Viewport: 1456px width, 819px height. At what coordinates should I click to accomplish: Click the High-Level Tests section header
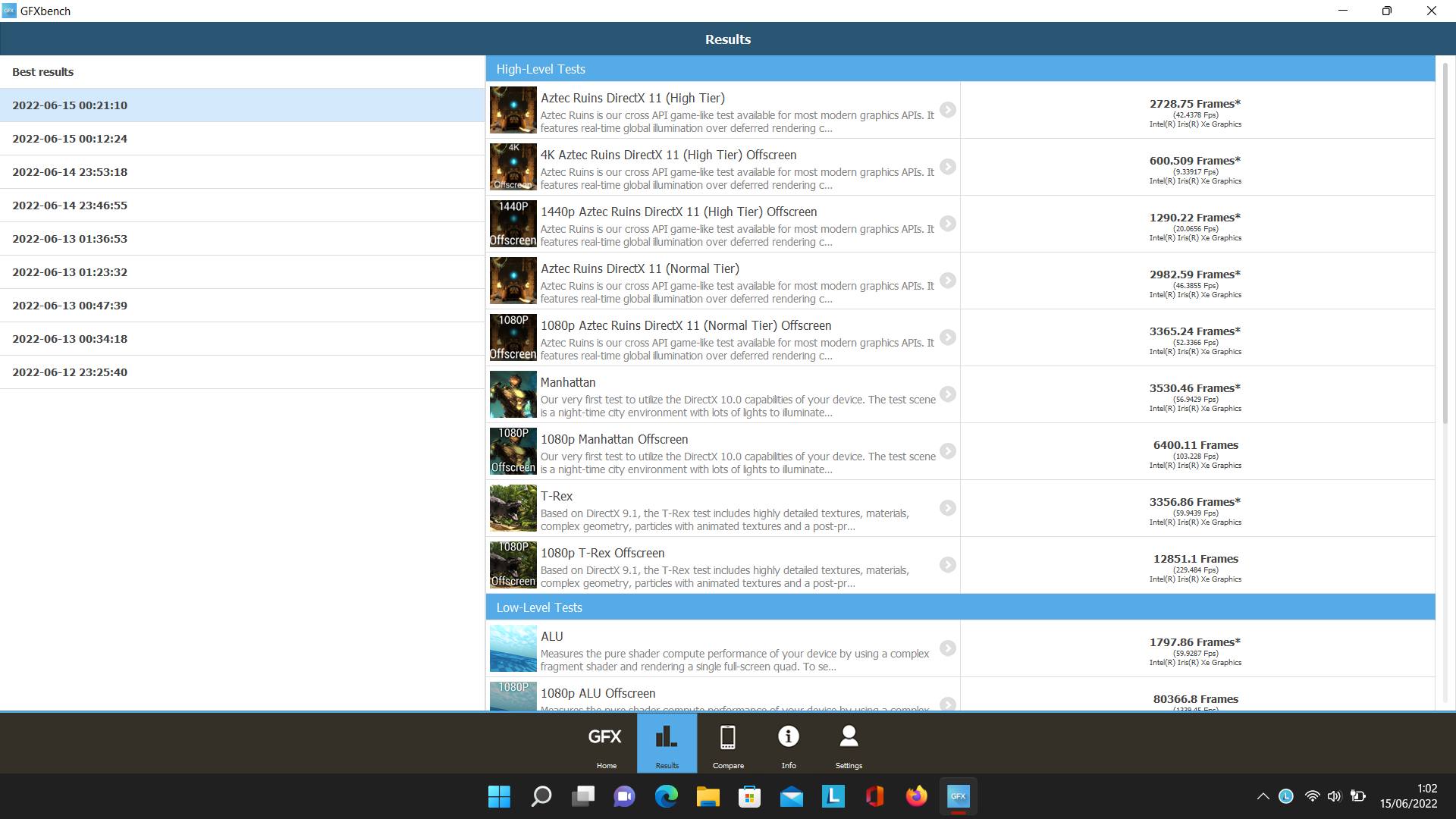pos(960,69)
